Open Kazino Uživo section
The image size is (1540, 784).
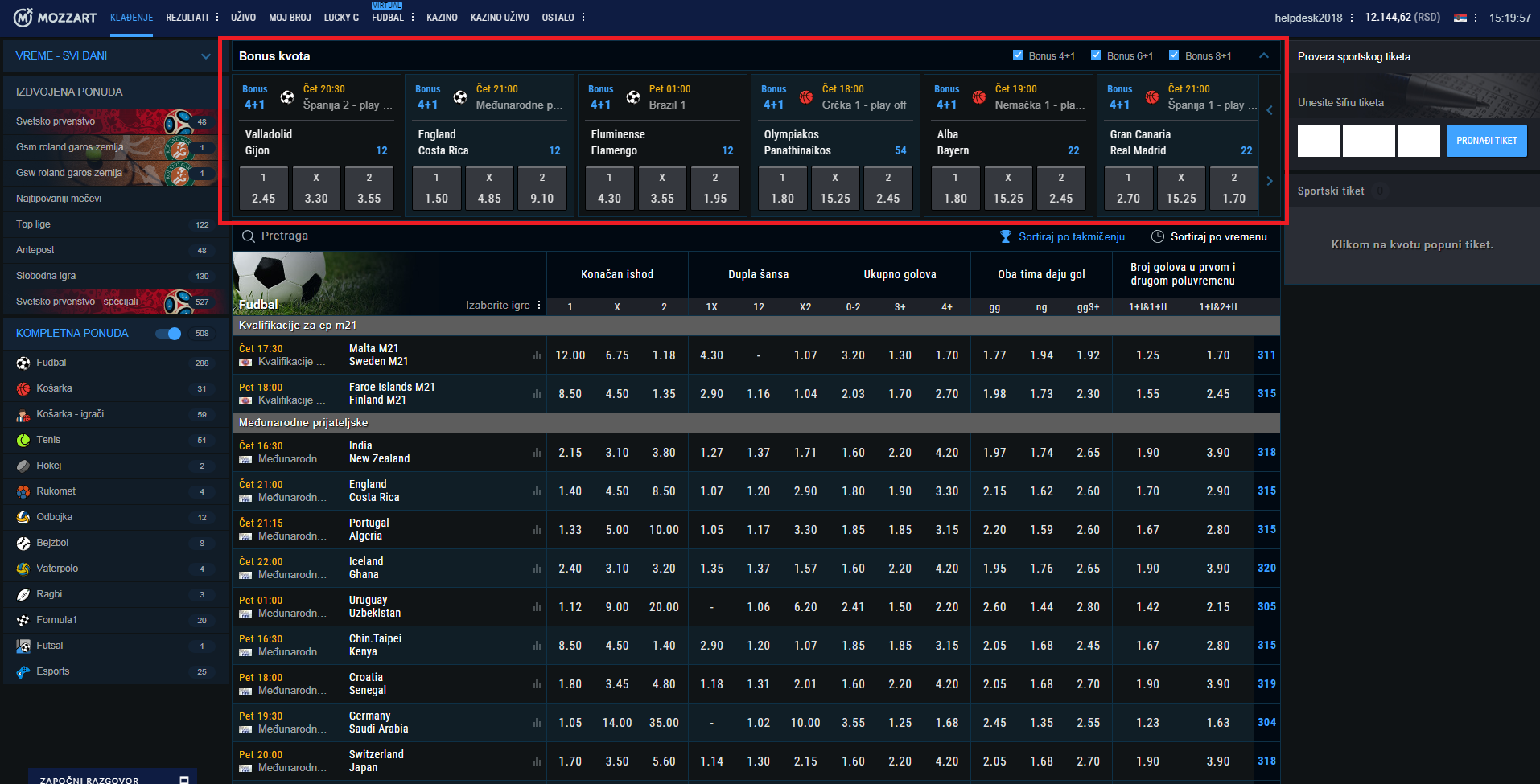click(500, 17)
